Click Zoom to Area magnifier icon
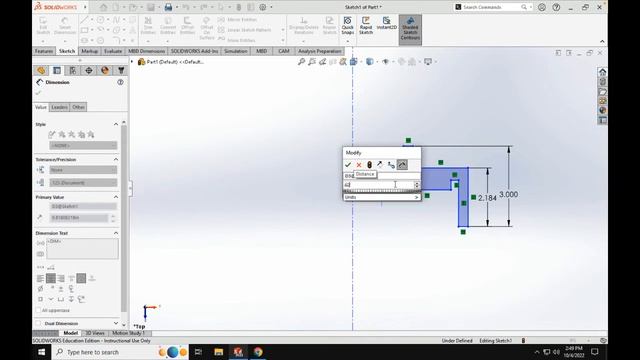This screenshot has height=360, width=640. (312, 62)
